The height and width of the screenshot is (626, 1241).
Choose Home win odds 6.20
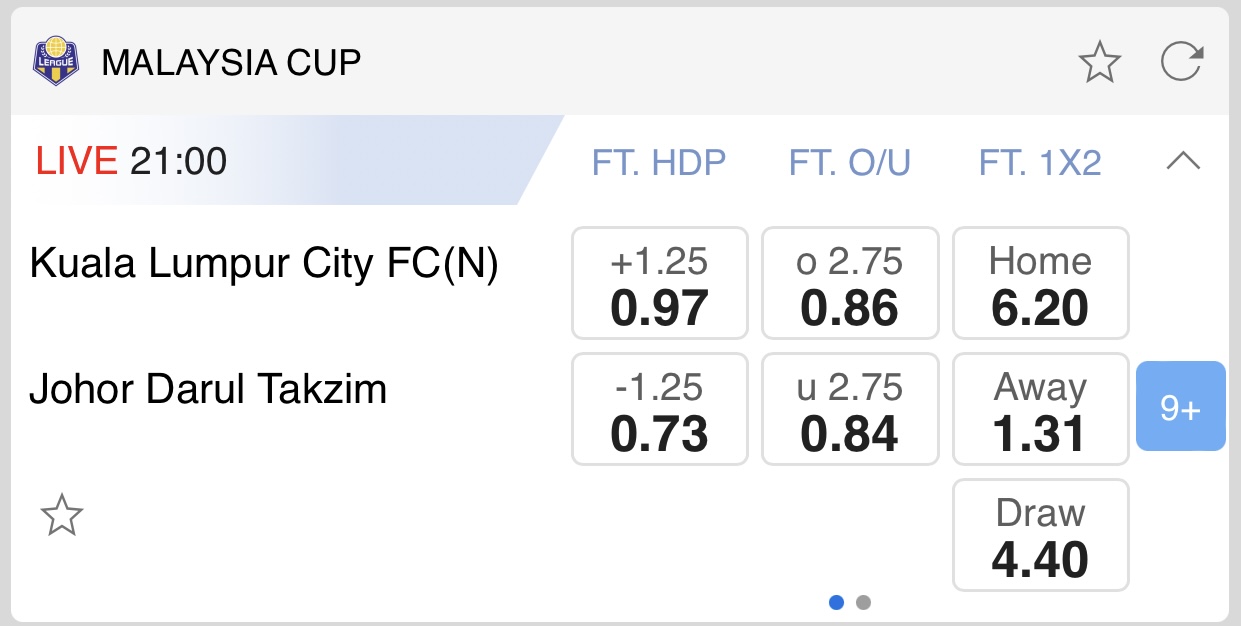pos(1040,283)
